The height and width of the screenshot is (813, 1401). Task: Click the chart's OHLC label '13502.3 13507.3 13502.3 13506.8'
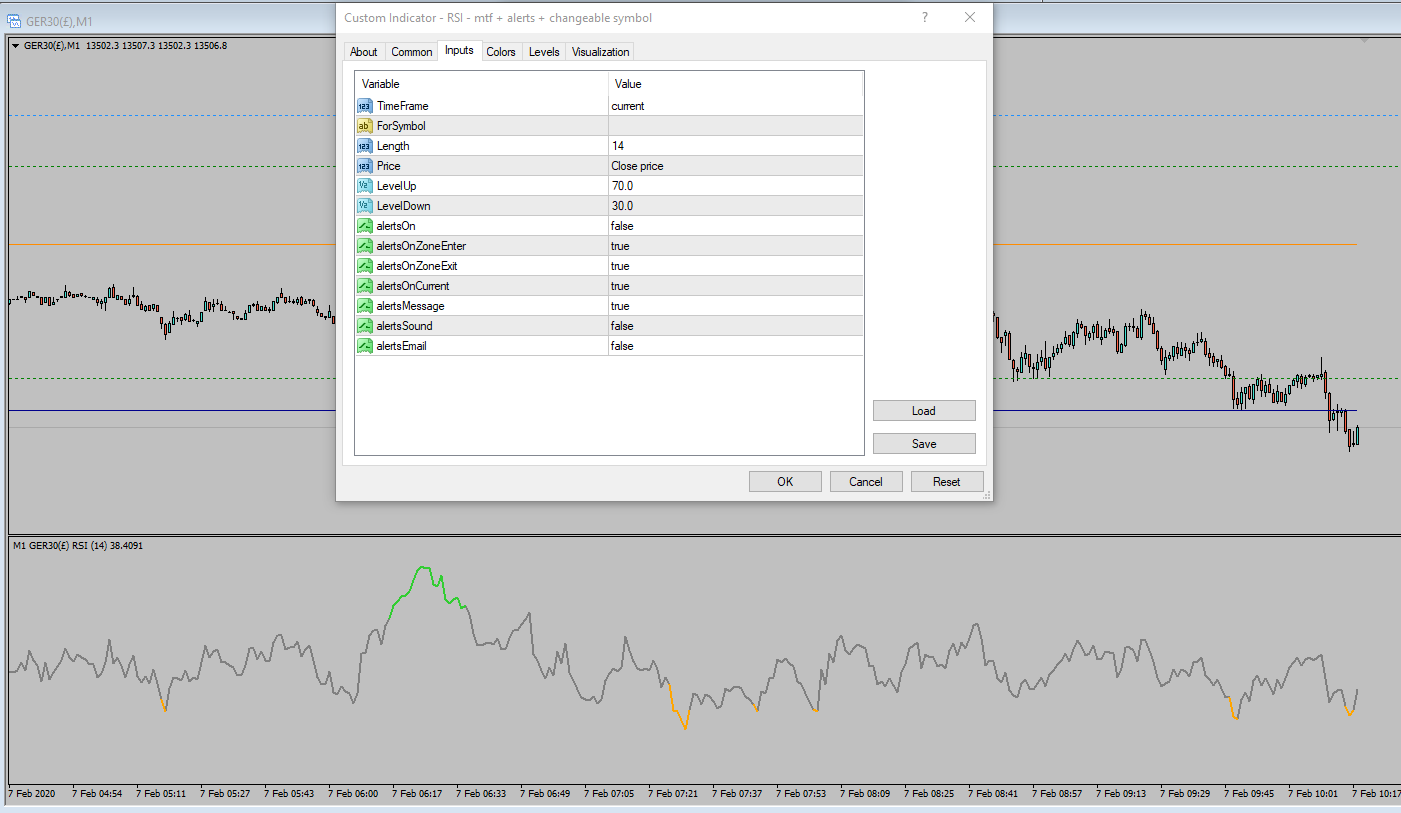157,45
